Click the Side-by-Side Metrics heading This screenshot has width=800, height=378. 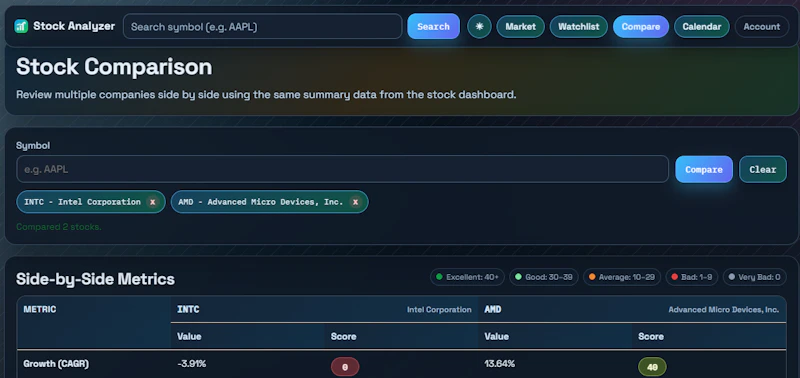tap(95, 279)
